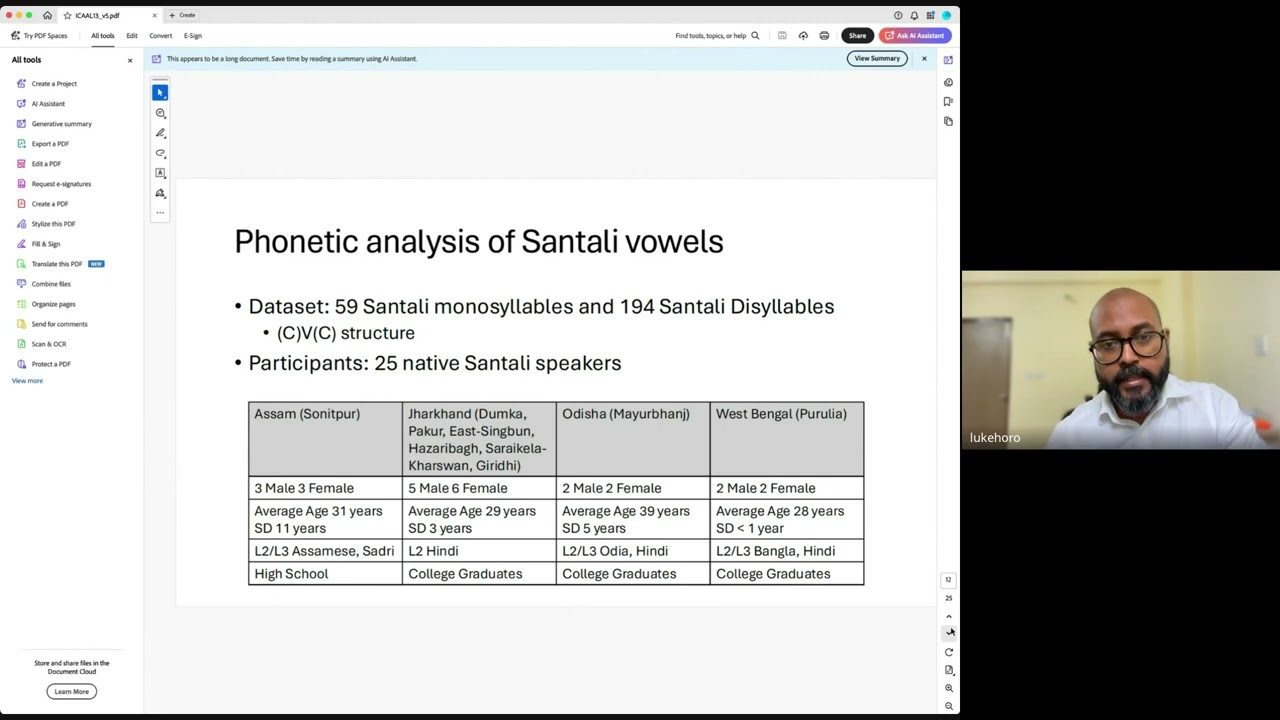
Task: Click View more tools link
Action: pos(27,380)
